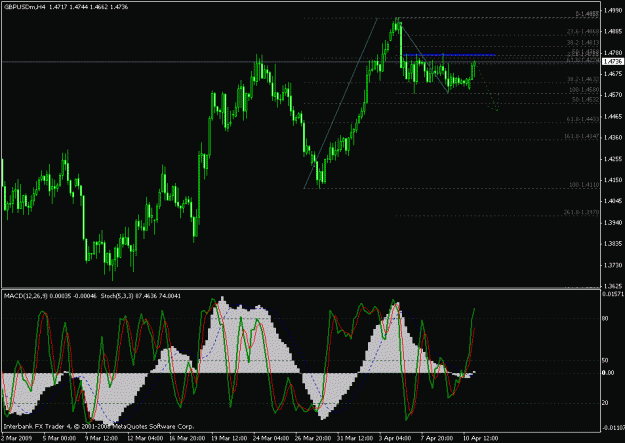This screenshot has height=443, width=625.
Task: Click the 24 Mar 04:00 date label
Action: [x=271, y=438]
